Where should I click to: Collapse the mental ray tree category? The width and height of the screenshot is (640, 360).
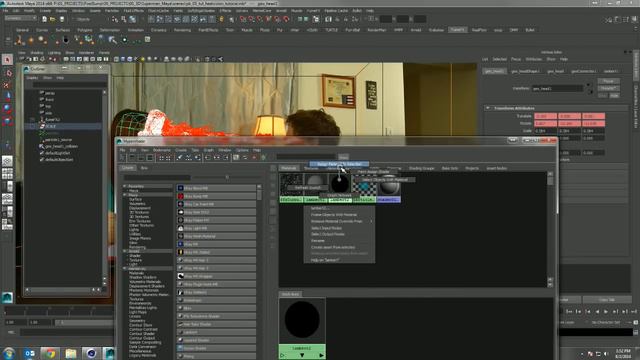[125, 268]
